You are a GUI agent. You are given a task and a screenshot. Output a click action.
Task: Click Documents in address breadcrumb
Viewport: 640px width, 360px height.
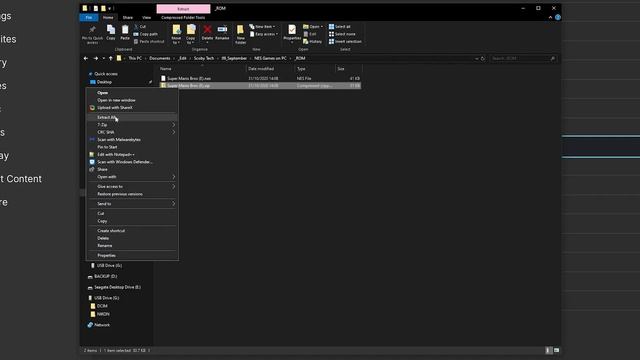[160, 58]
